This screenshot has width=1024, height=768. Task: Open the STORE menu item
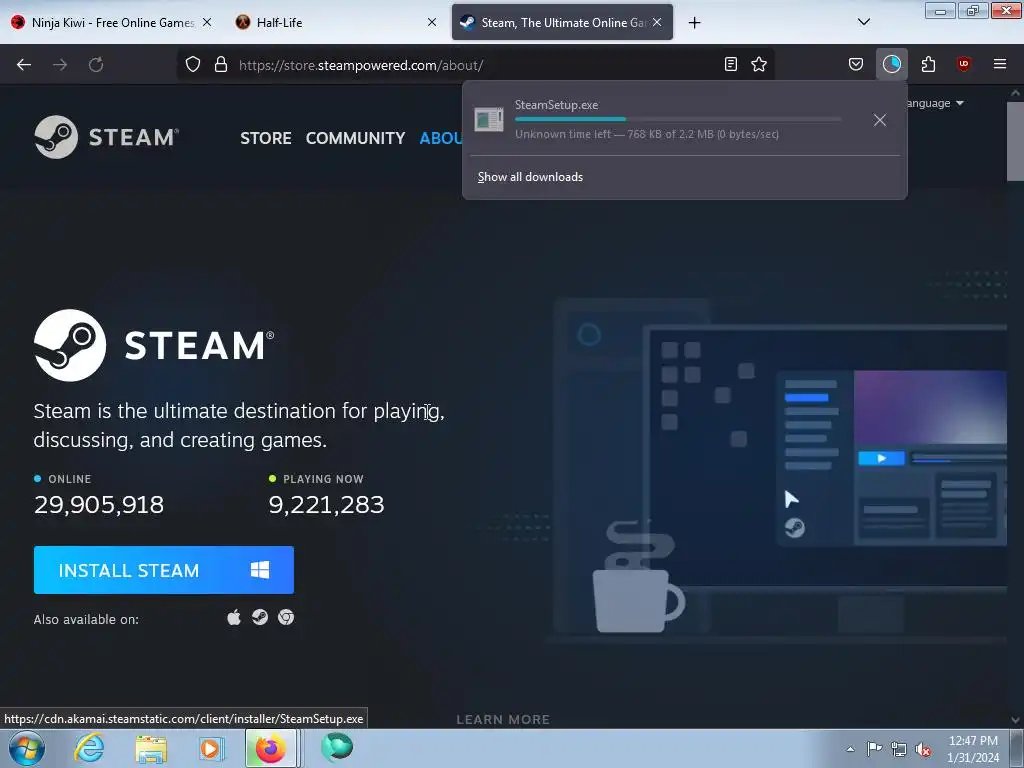pos(266,138)
